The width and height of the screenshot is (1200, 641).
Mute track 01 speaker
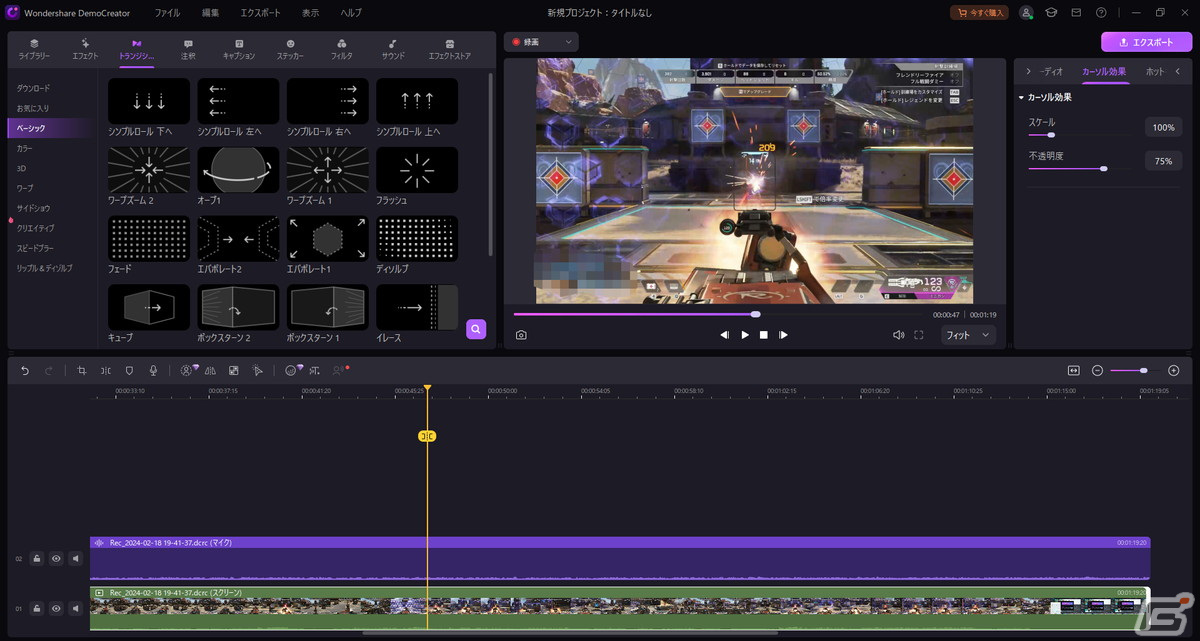click(76, 607)
